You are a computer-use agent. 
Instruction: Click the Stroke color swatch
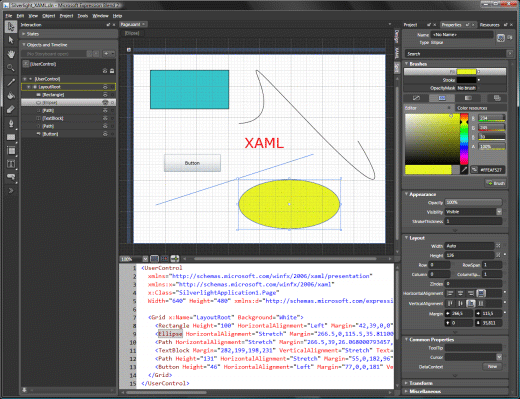466,80
